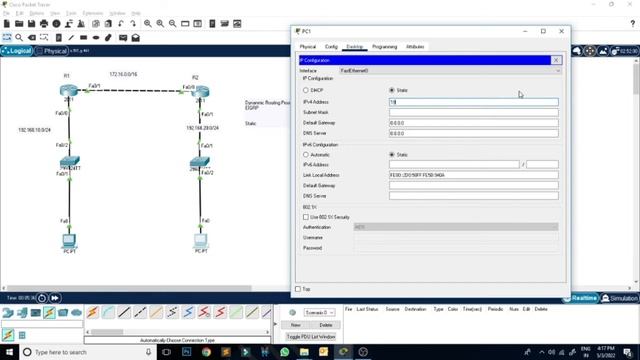Choose the Draw Rectangle tool
The height and width of the screenshot is (360, 640).
[83, 38]
